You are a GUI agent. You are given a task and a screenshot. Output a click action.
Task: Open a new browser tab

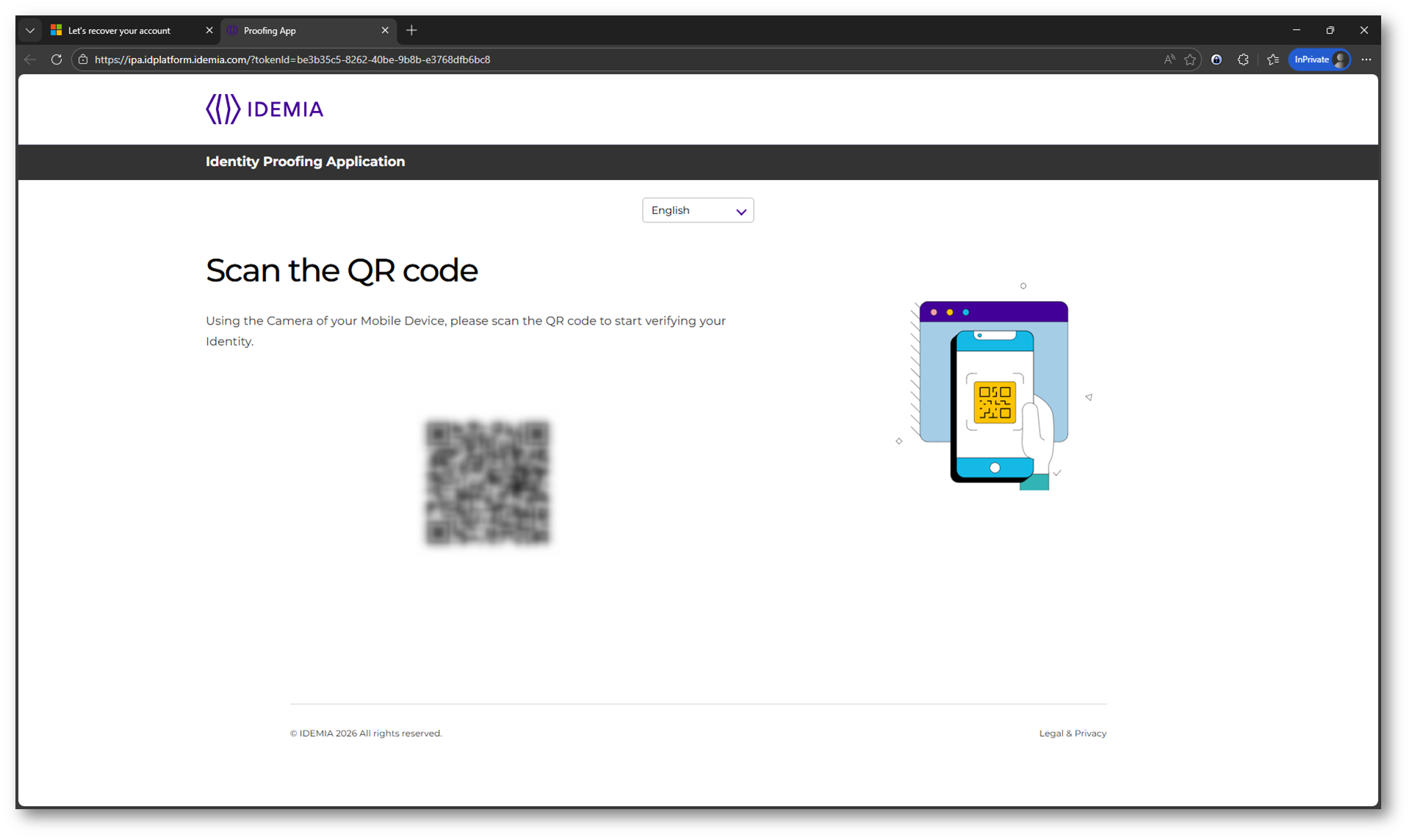pos(411,30)
